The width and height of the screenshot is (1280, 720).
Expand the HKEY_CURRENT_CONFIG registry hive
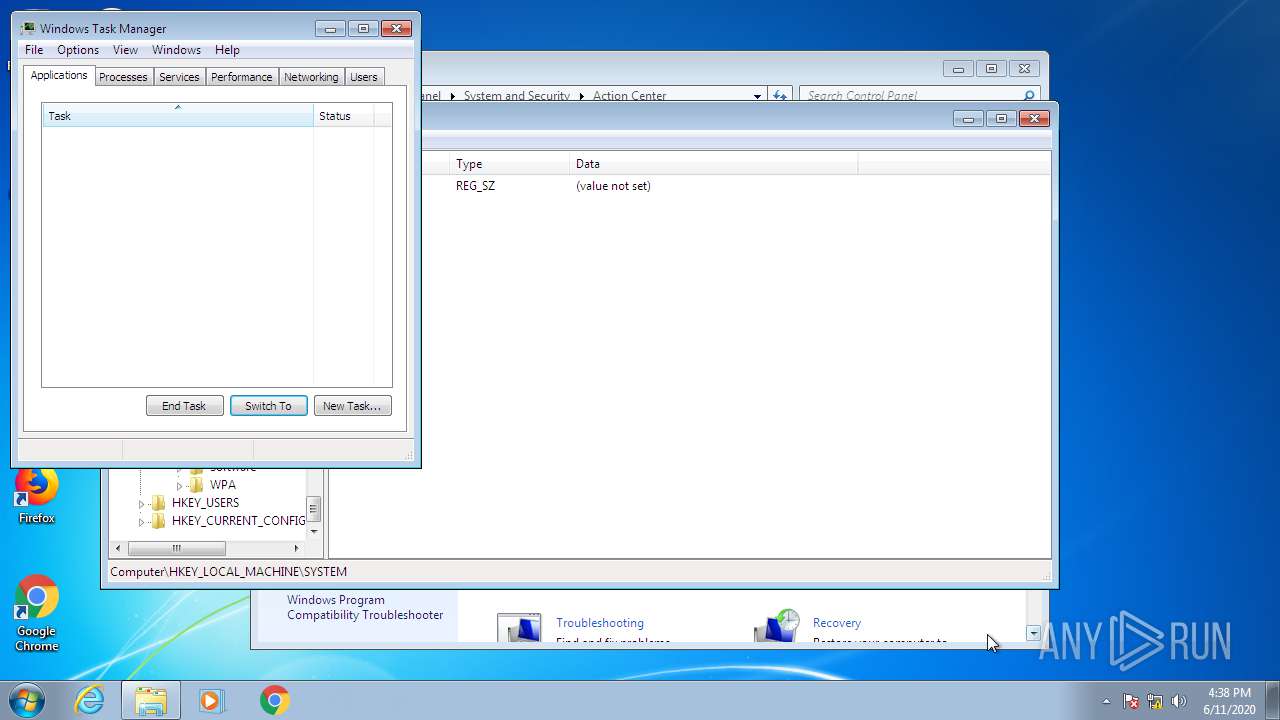[x=142, y=521]
